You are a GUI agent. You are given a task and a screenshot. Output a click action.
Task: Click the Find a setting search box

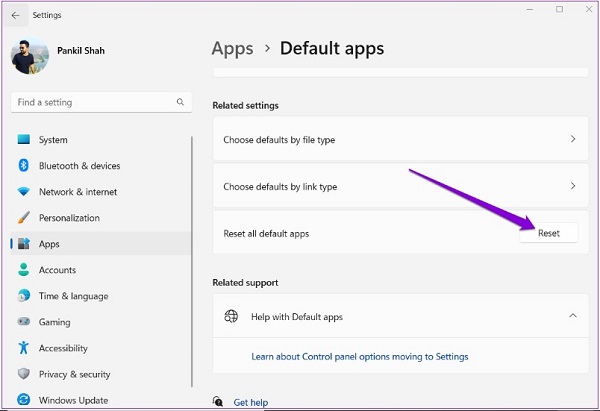tap(101, 102)
